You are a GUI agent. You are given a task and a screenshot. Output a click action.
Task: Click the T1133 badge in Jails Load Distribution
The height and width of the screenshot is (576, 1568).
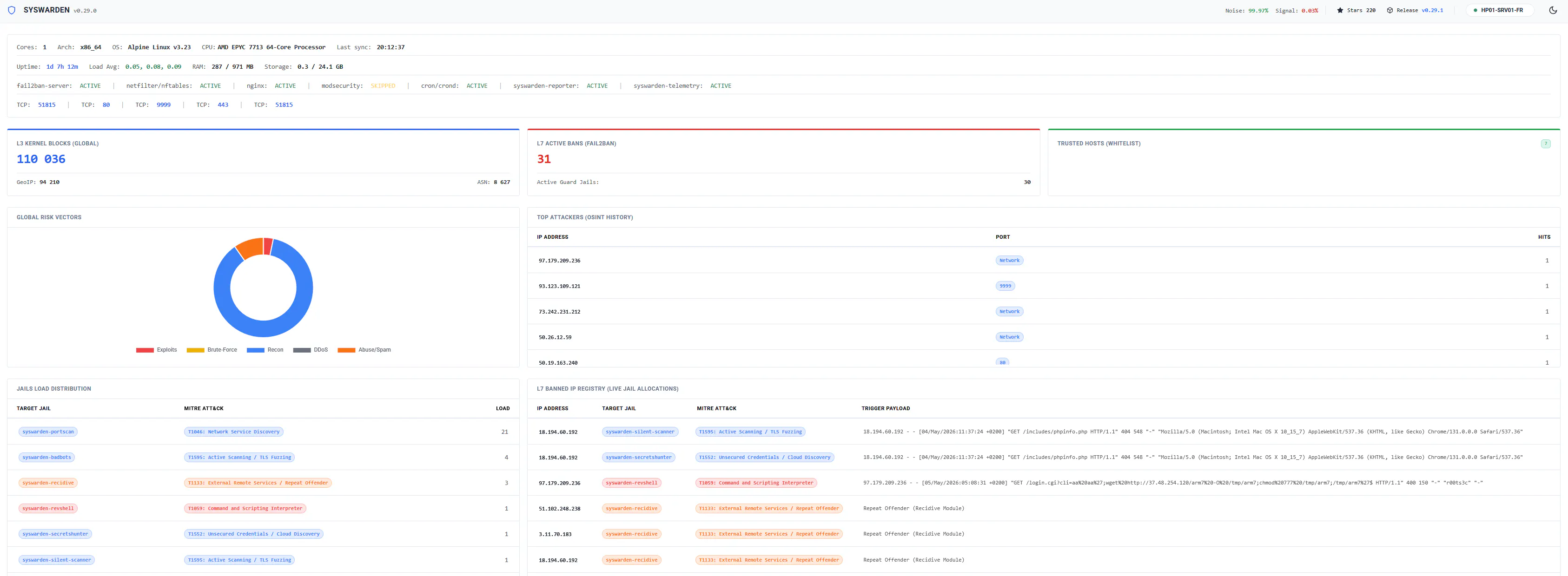(258, 483)
